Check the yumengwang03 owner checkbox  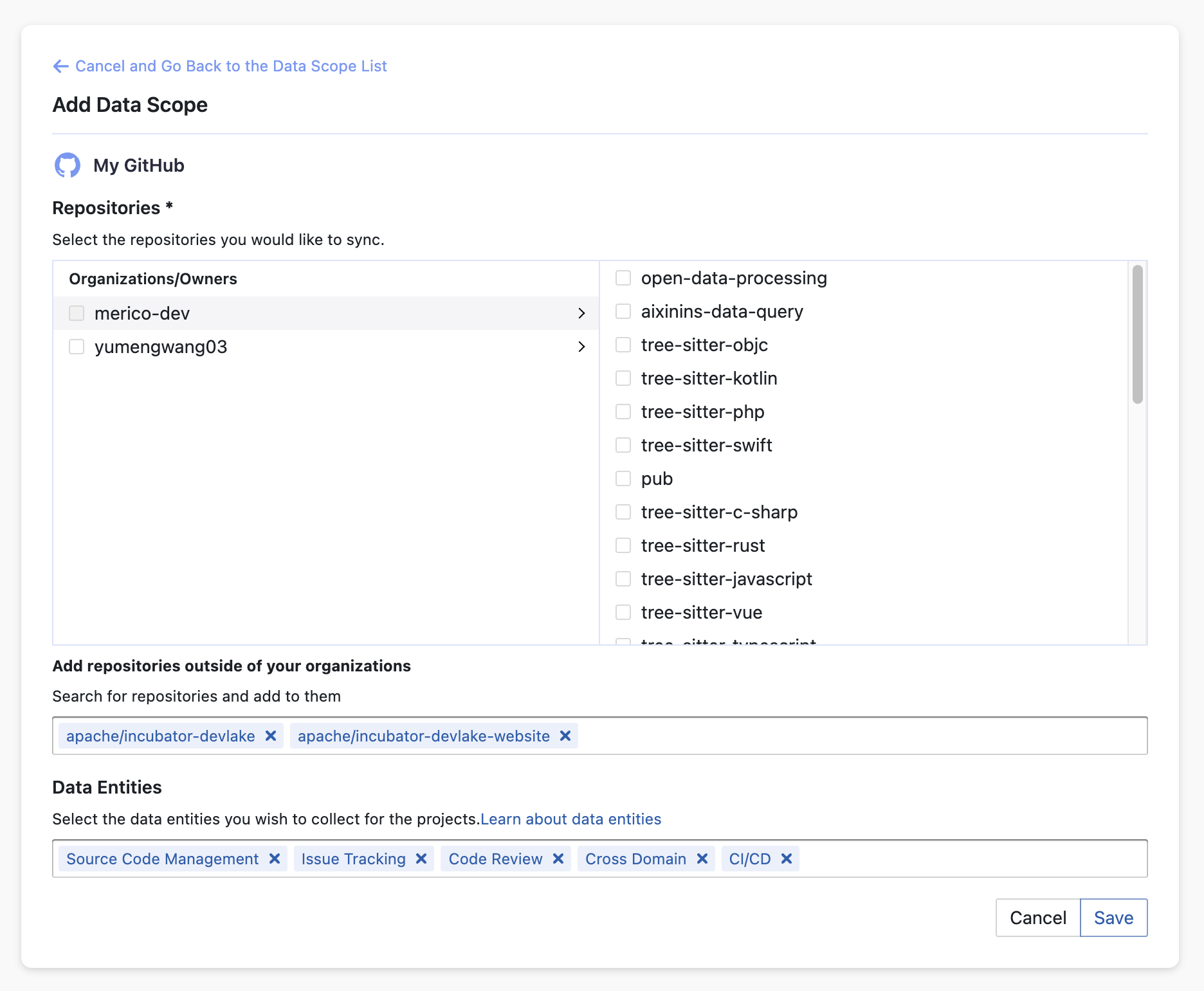(77, 347)
